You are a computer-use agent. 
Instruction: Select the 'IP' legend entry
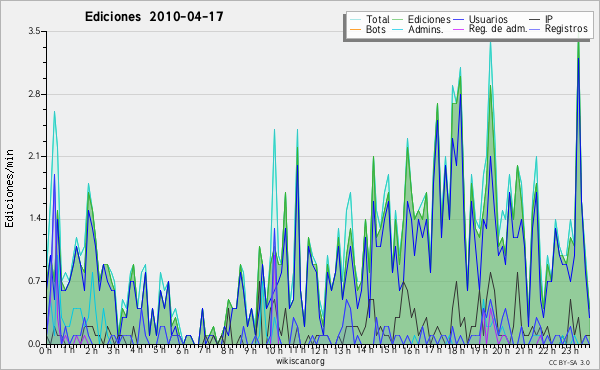point(549,19)
